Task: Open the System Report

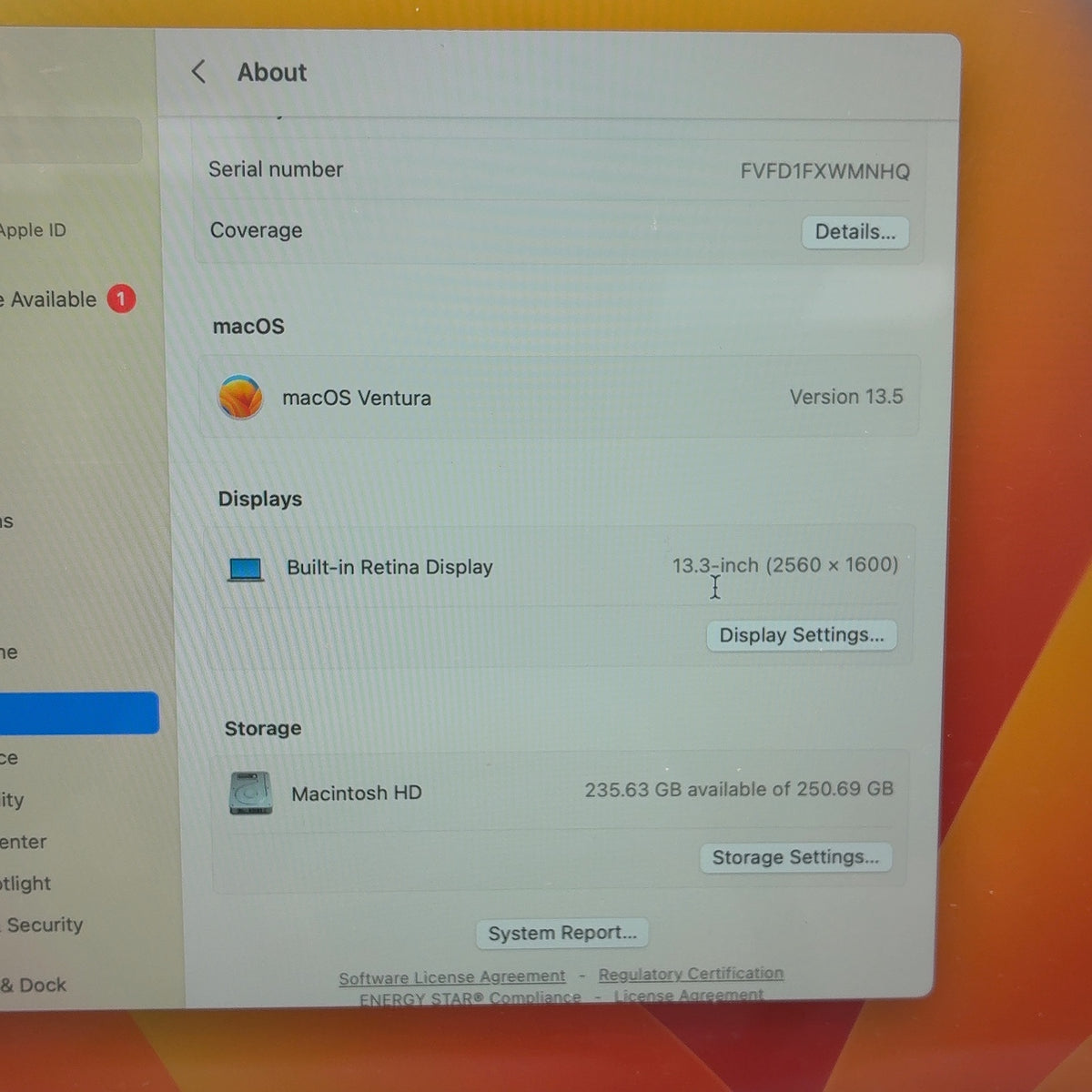Action: coord(562,933)
